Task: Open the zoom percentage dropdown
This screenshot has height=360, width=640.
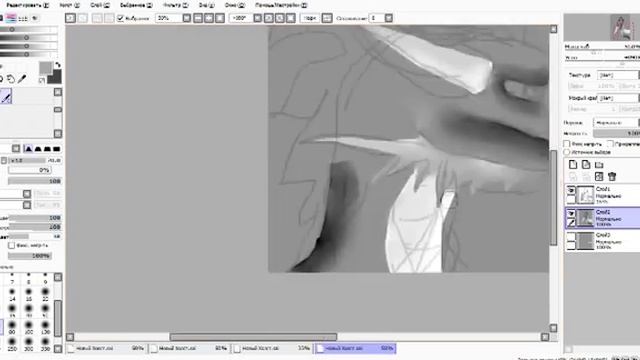Action: tap(187, 18)
